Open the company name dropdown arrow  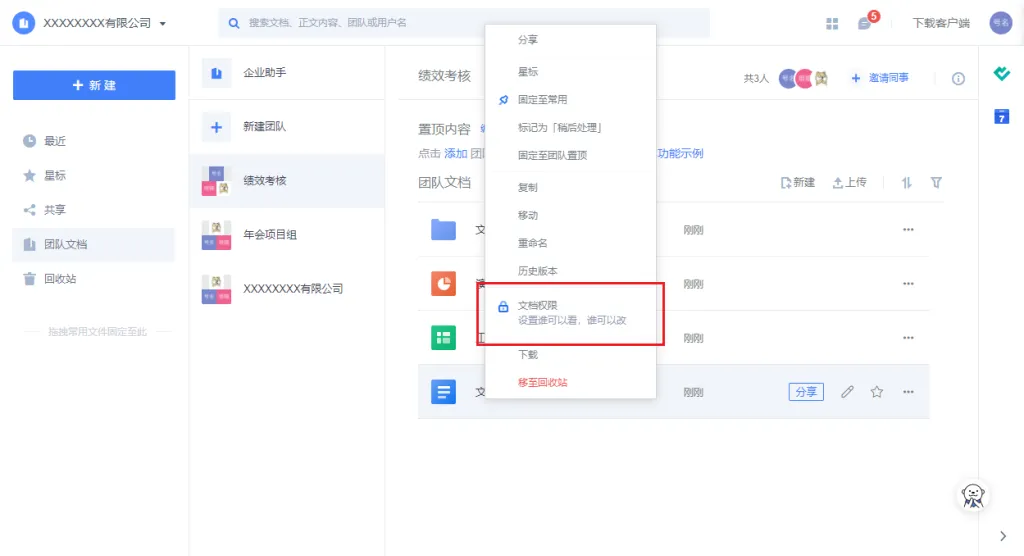(x=163, y=24)
